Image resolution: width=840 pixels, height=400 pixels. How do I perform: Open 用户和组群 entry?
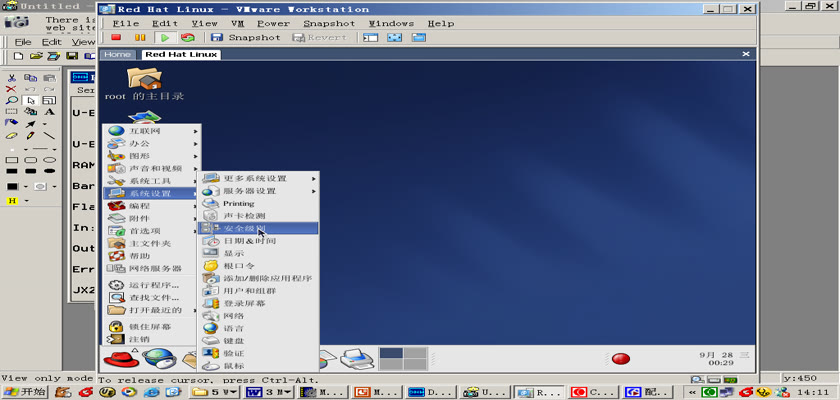point(259,291)
